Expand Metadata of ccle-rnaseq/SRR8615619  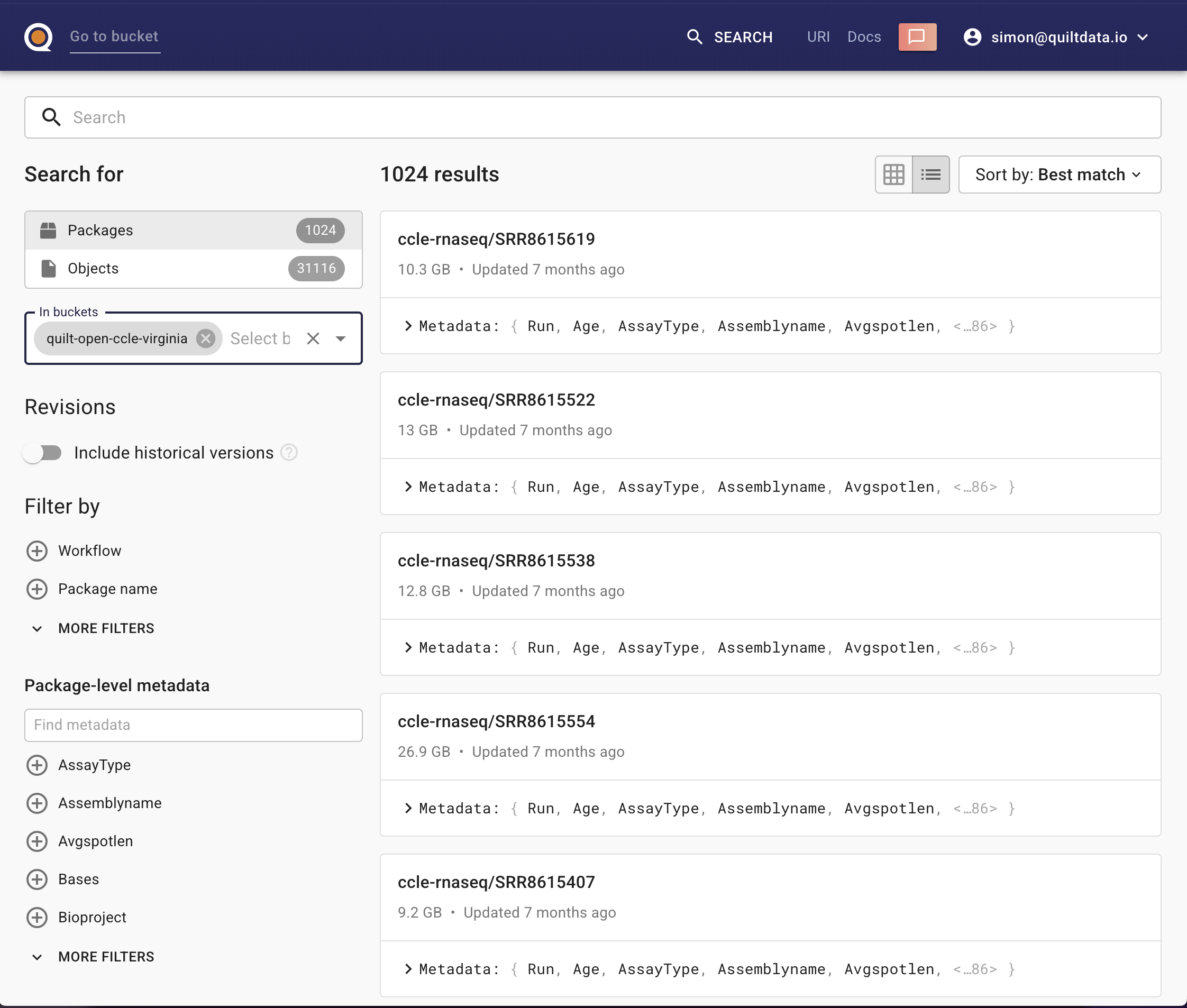coord(408,326)
